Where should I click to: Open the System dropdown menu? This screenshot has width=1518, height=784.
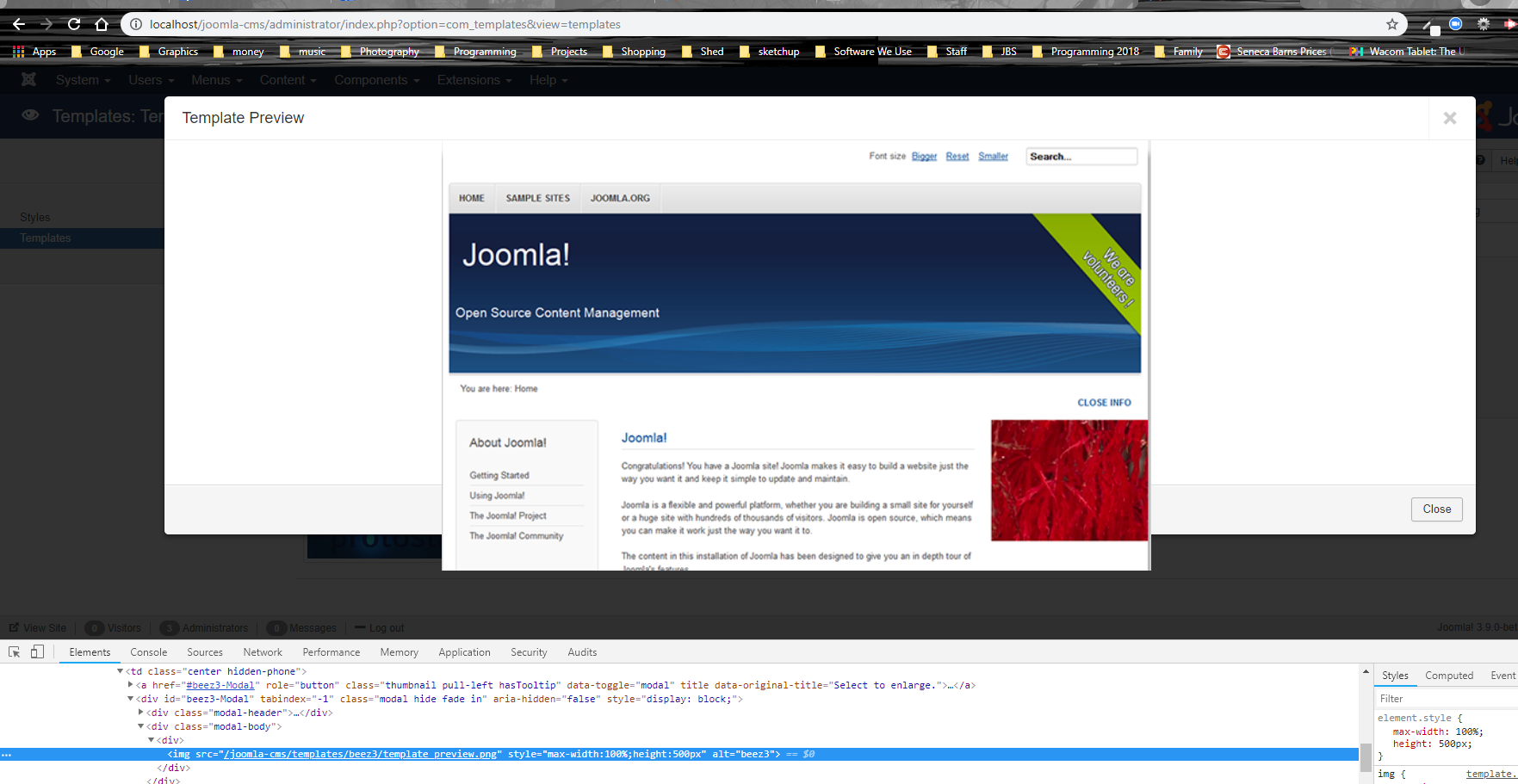pyautogui.click(x=84, y=80)
